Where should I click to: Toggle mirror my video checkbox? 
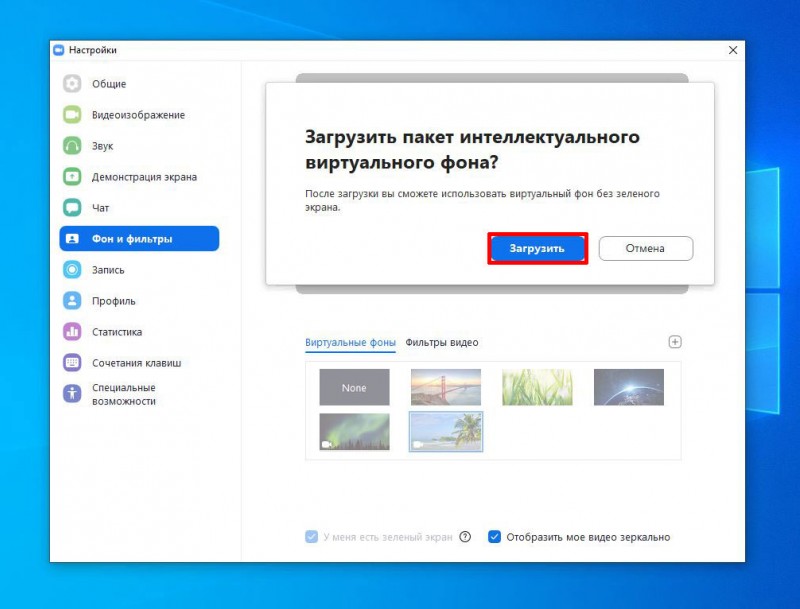[x=494, y=537]
